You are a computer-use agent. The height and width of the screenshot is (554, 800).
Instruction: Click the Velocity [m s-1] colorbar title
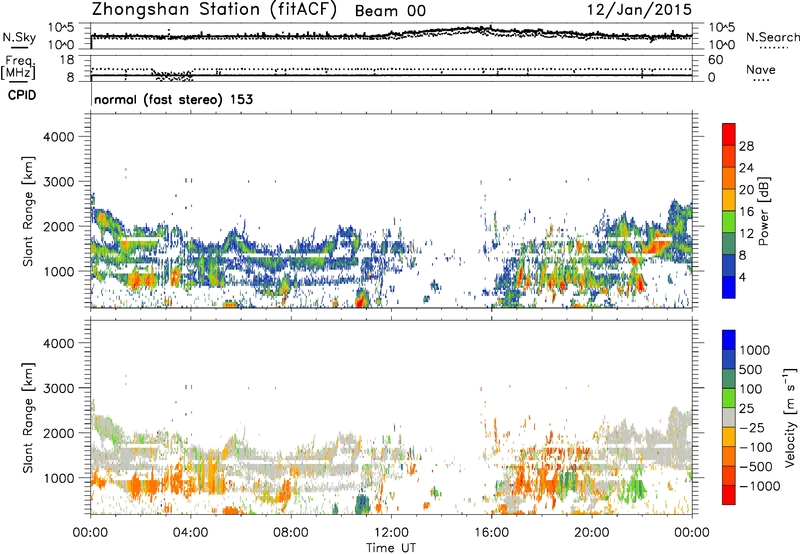[790, 417]
